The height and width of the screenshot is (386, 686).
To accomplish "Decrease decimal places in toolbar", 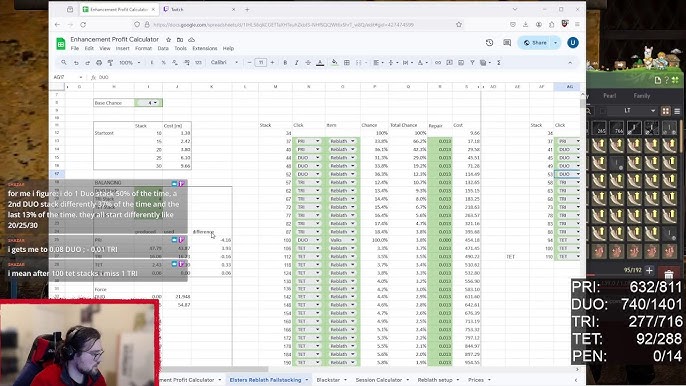I will pos(175,63).
